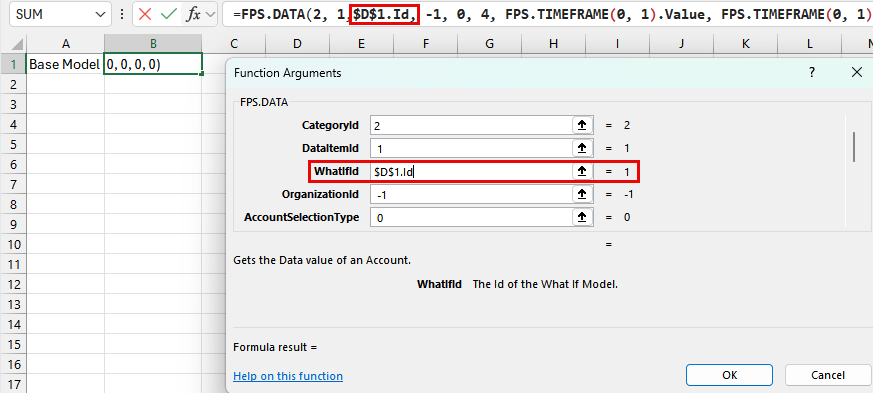Confirm Function Arguments with OK
The height and width of the screenshot is (393, 873).
tap(729, 375)
